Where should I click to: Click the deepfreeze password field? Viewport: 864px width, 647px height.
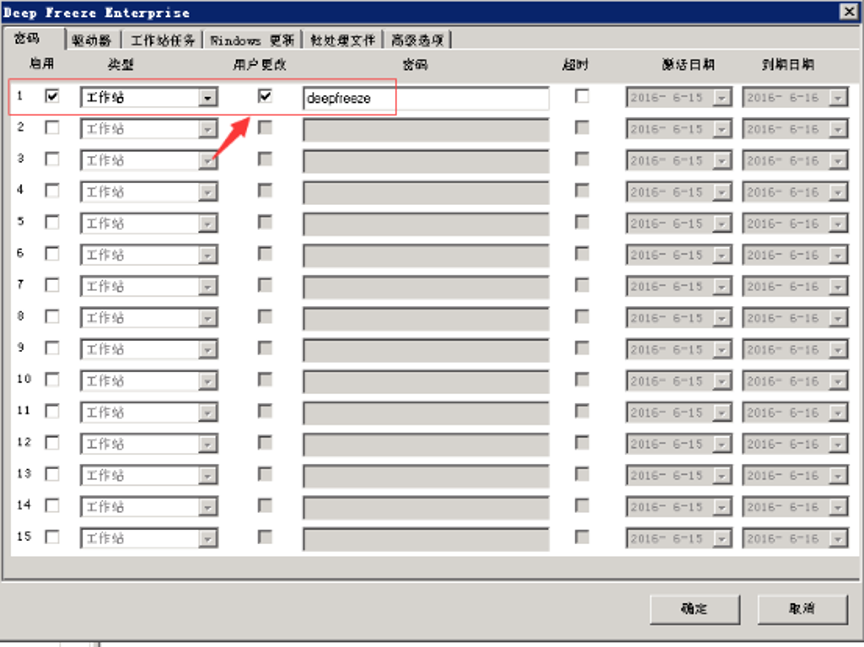(425, 98)
